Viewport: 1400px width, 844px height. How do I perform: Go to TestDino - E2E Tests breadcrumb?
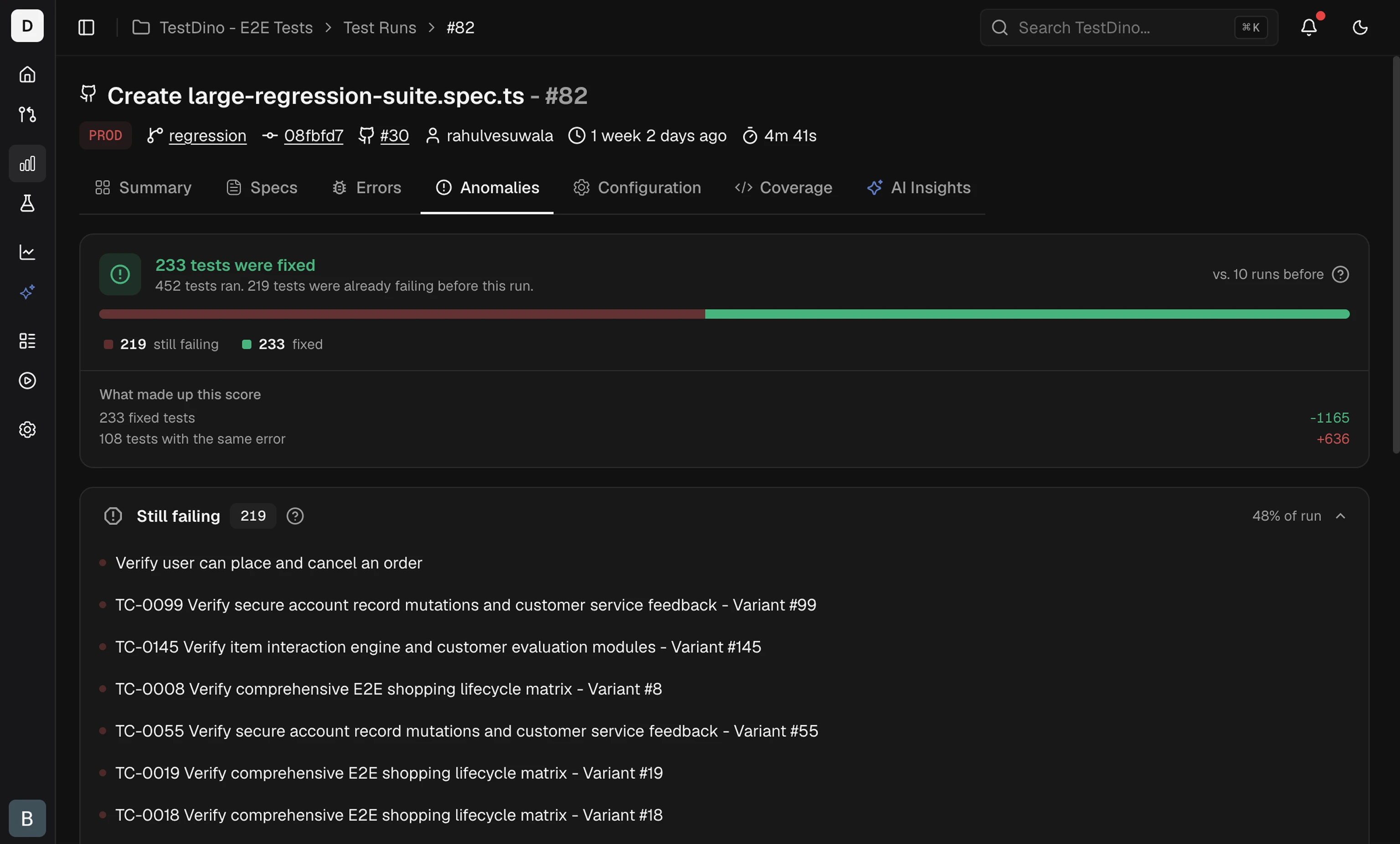pos(236,27)
